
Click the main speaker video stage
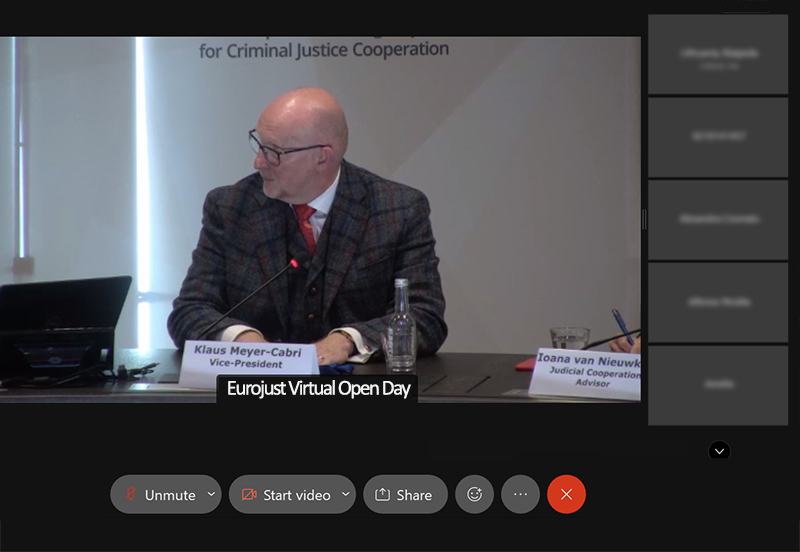pyautogui.click(x=320, y=219)
